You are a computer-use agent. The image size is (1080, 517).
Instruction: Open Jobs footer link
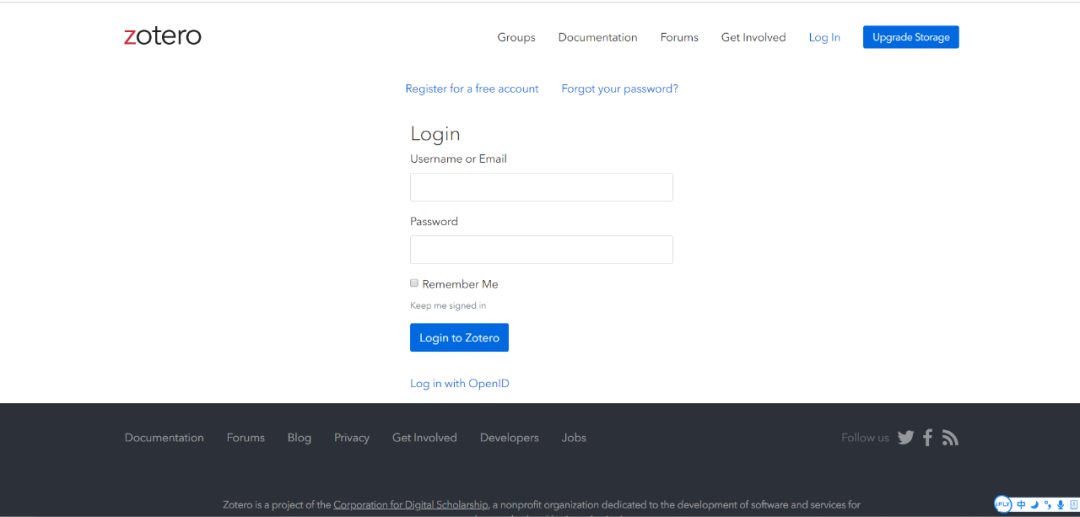pos(574,438)
